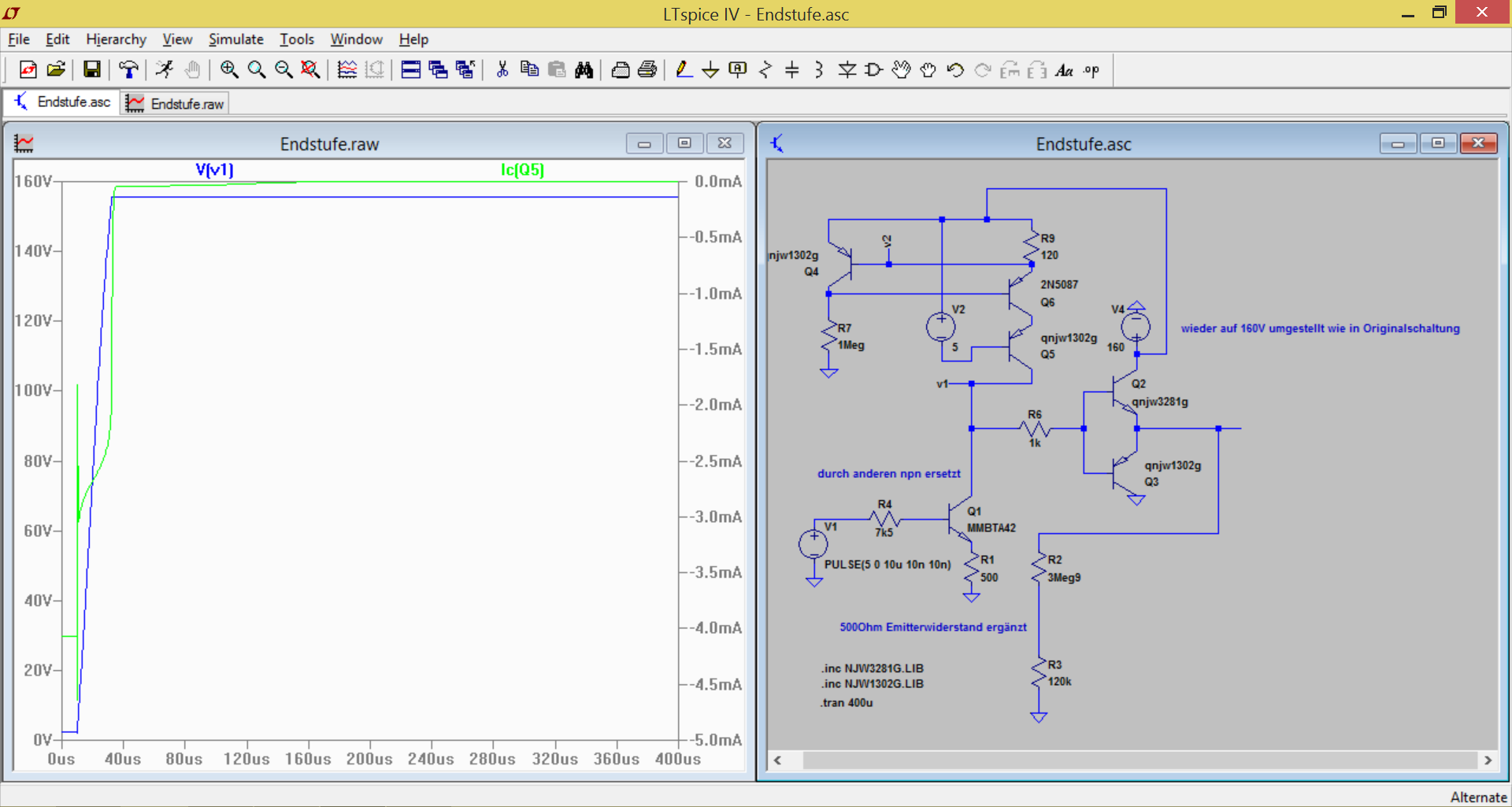Click the Autorange plot icon
1512x807 pixels.
click(347, 70)
